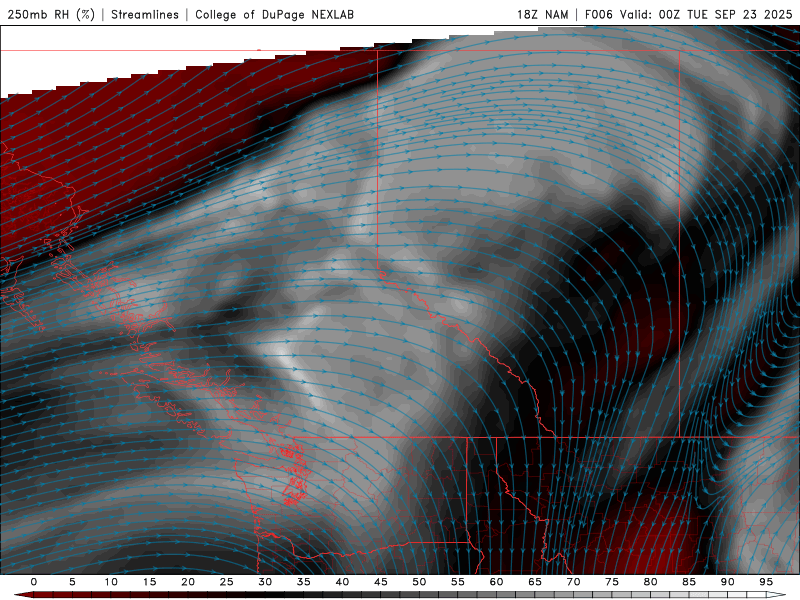Click the '75' colorbar label
This screenshot has height=600, width=800.
click(x=612, y=582)
